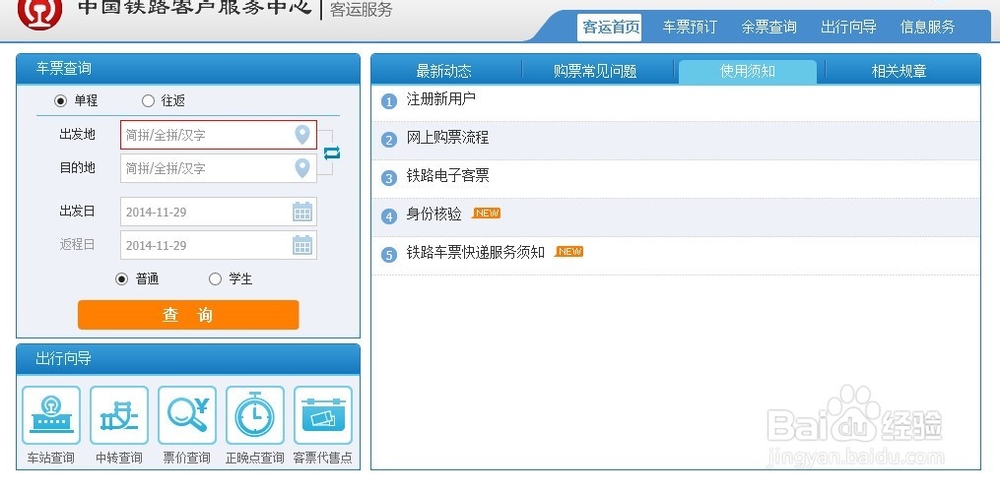Image resolution: width=1000 pixels, height=491 pixels.
Task: Open the 正晚点查询 punctuality clock icon
Action: tap(255, 415)
